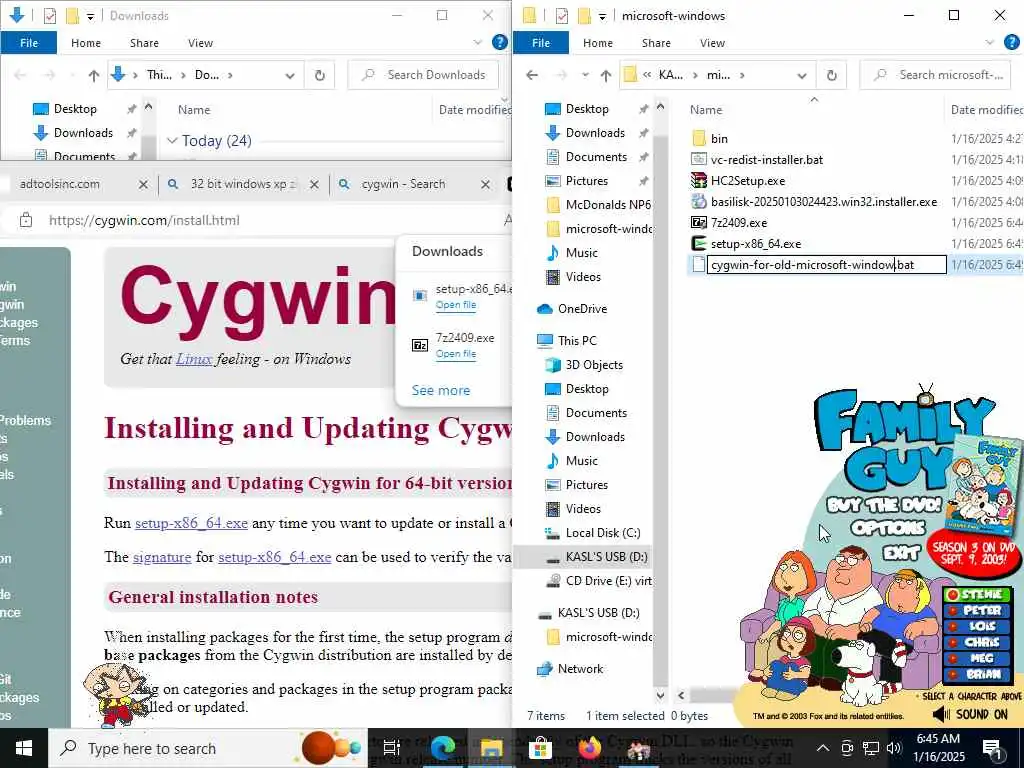Refresh the microsoft-windows folder view
This screenshot has width=1024, height=768.
coord(831,75)
